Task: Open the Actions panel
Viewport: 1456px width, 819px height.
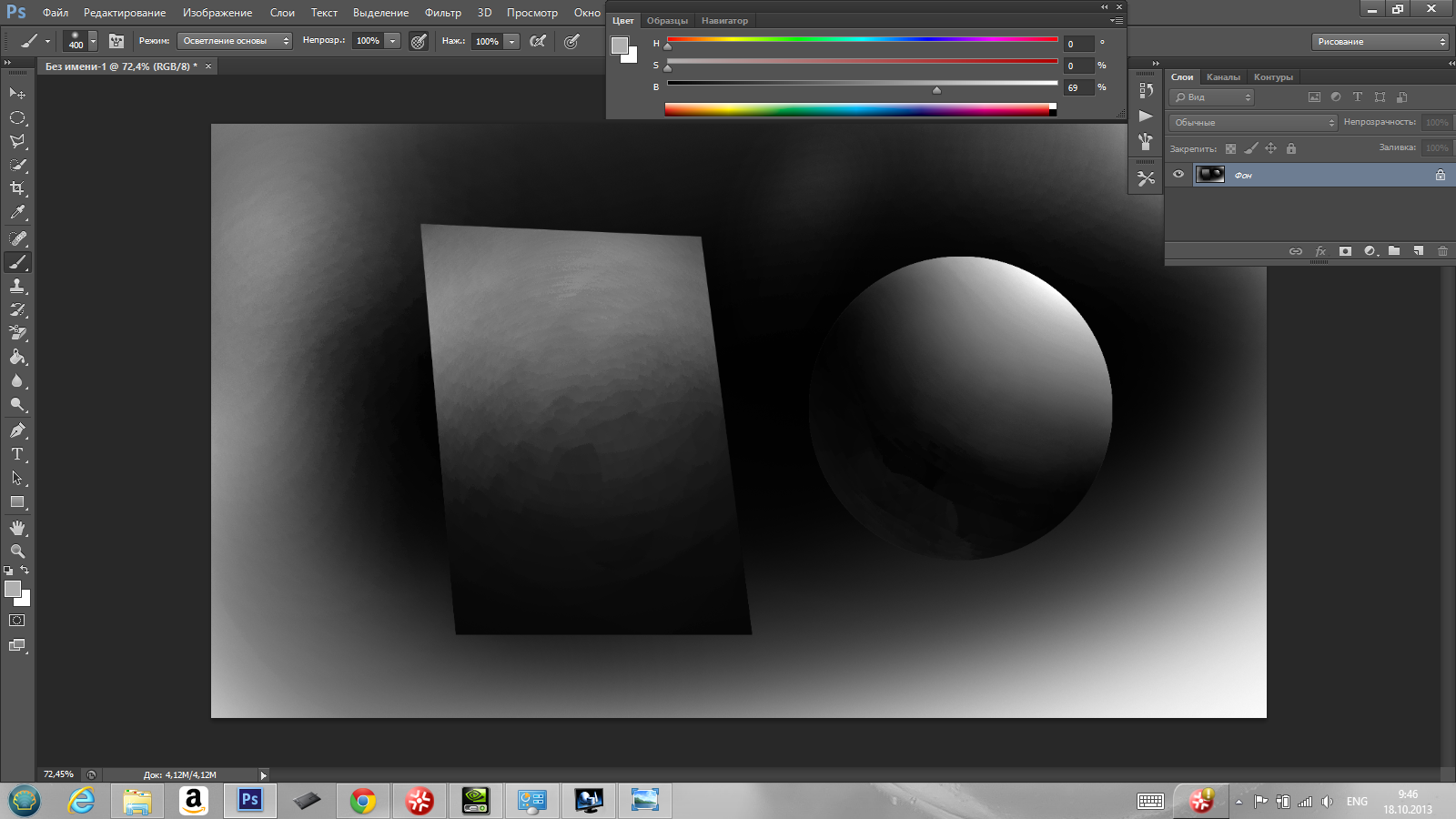Action: (x=1146, y=116)
